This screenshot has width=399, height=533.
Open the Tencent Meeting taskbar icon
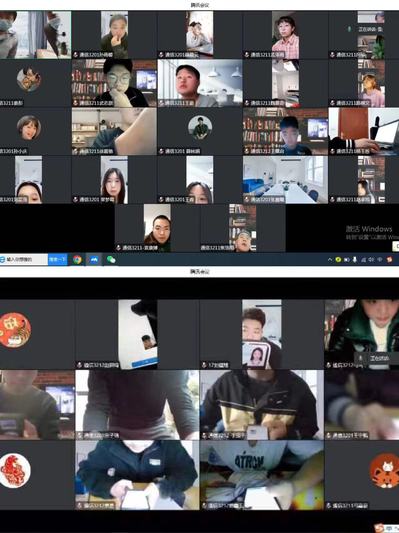(93, 260)
